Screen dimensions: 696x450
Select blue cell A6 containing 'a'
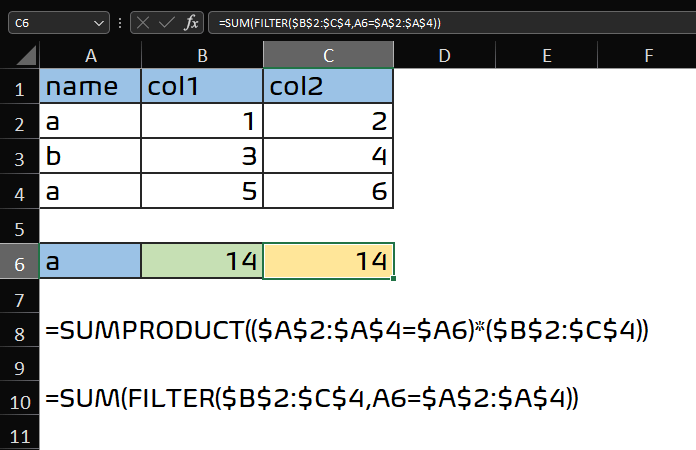click(x=90, y=261)
